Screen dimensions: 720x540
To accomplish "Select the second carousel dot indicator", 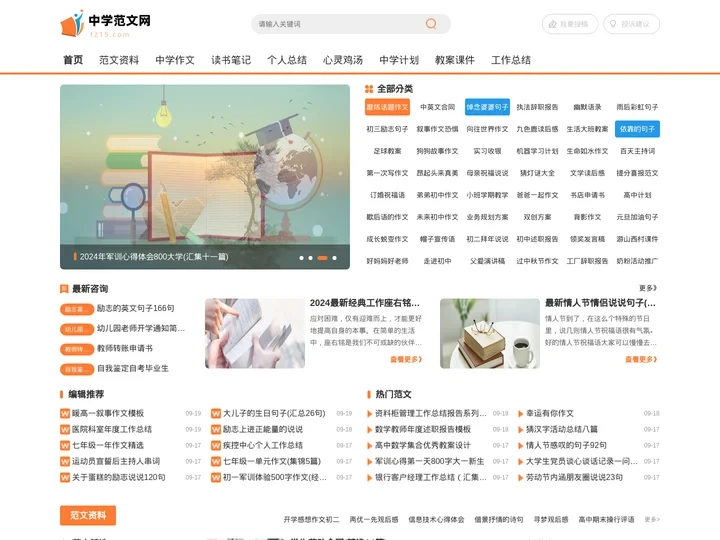I will click(310, 258).
